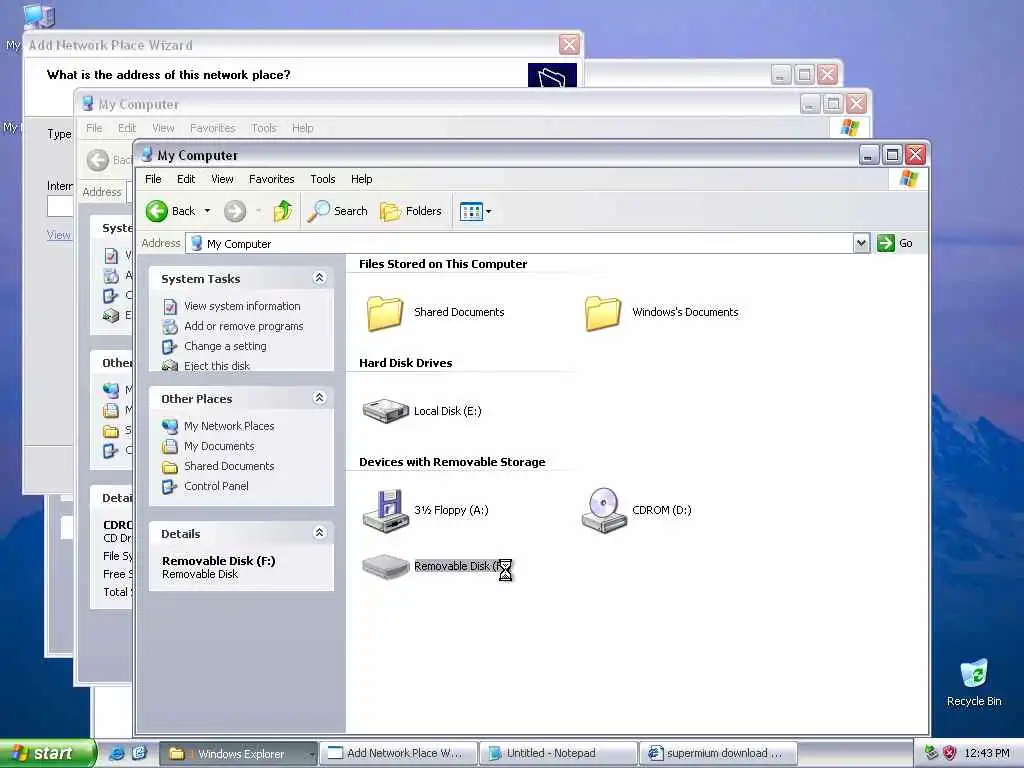Click the green Back arrow icon in the front My Computer window
The image size is (1024, 768).
point(157,211)
